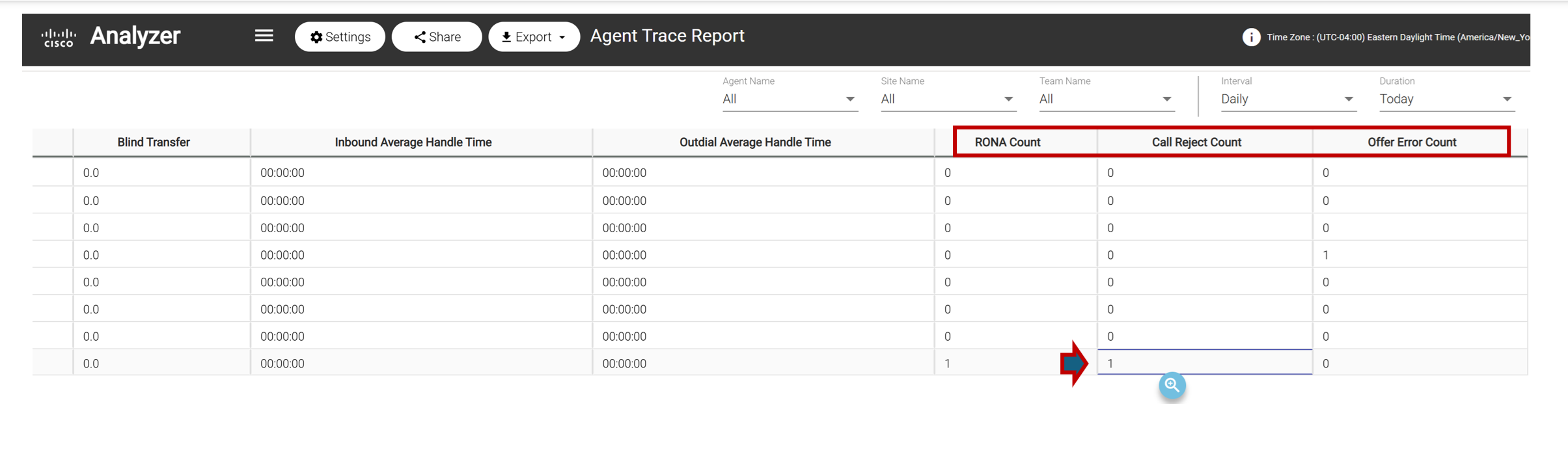Select the highlighted Call Reject Count cell

click(x=1204, y=363)
